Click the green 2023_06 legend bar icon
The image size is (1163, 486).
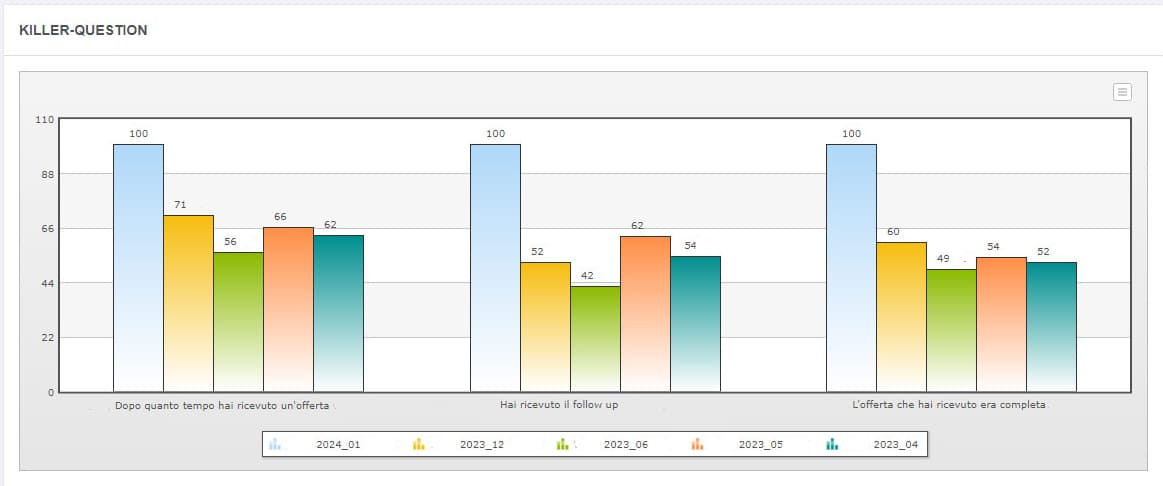point(563,444)
